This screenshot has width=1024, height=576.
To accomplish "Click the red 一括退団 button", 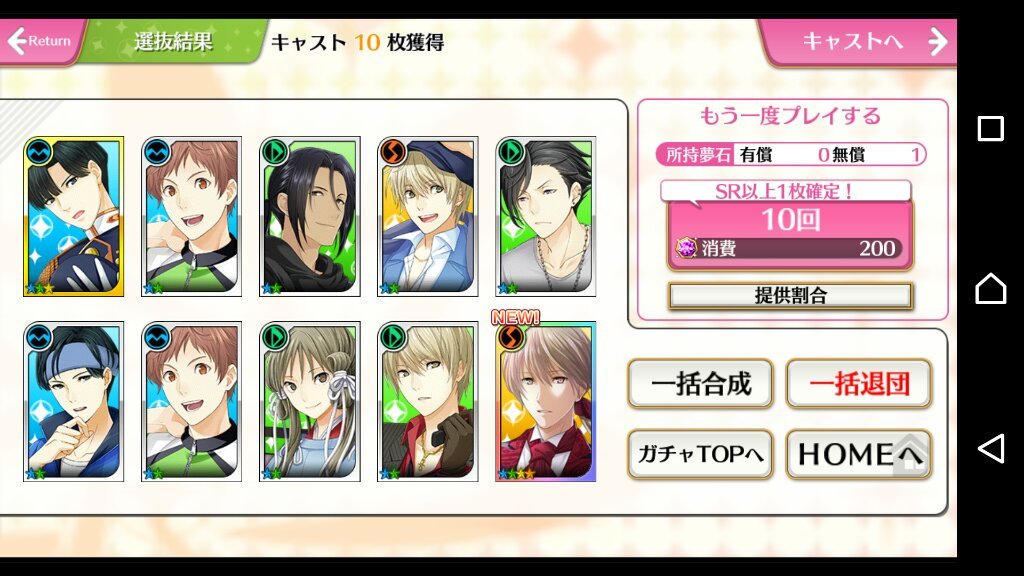I will tap(859, 383).
